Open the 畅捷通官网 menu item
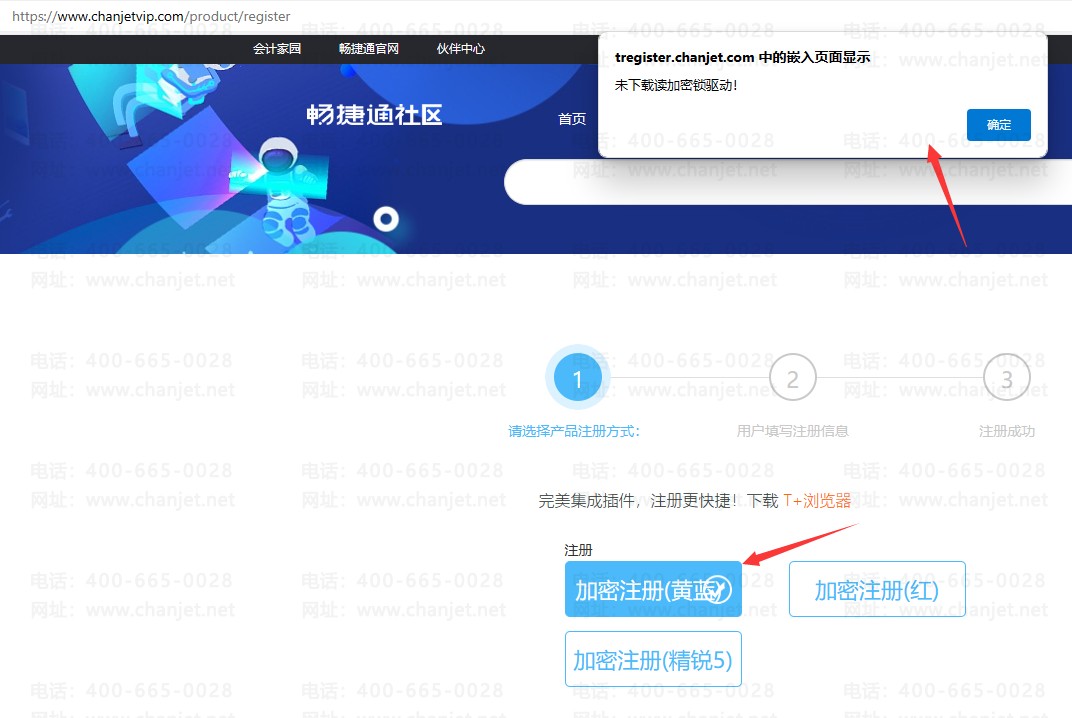1072x718 pixels. pos(368,49)
